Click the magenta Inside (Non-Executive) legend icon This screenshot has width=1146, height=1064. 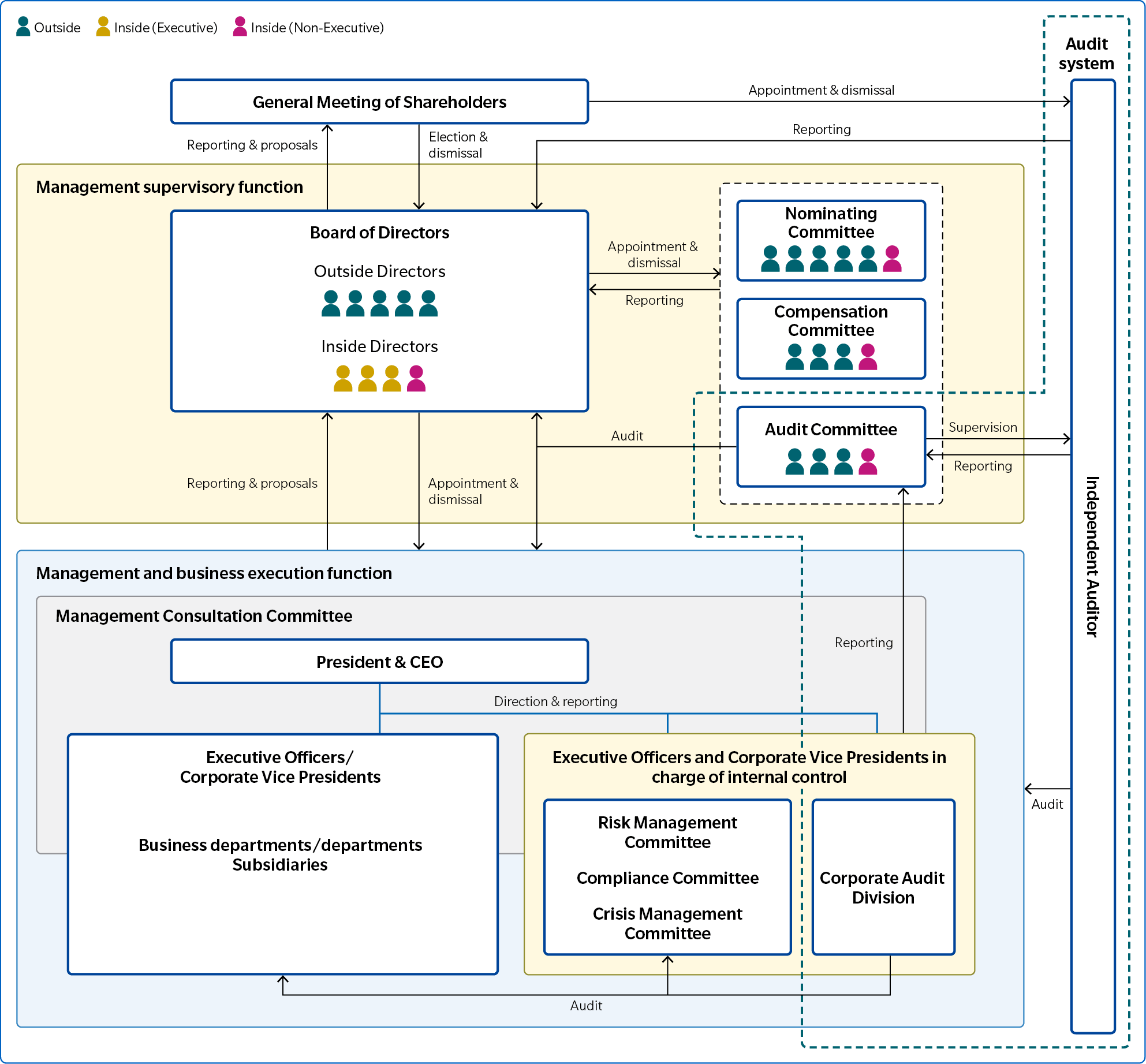click(240, 27)
